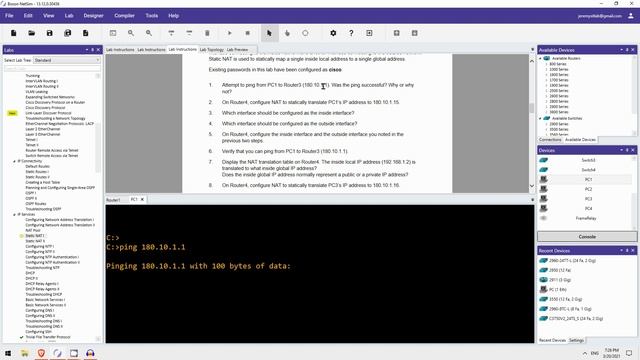Collapse Available Routers tree node
640x360 pixels.
click(x=540, y=58)
